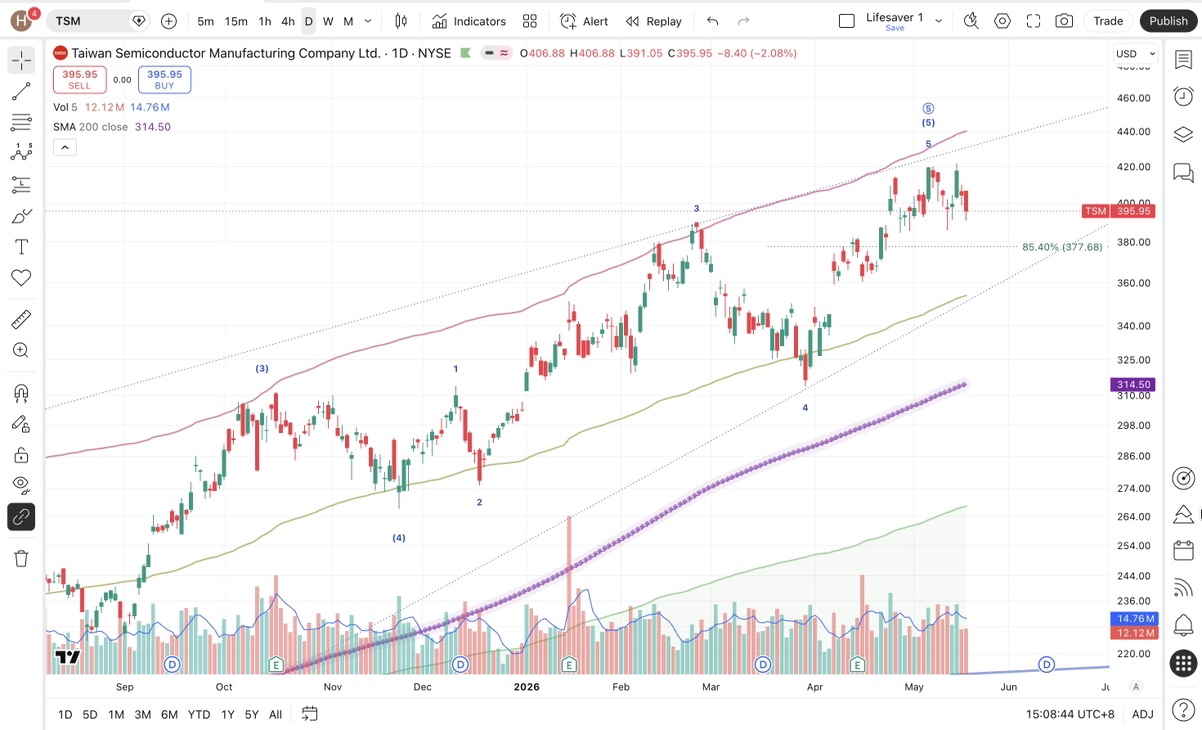Screen dimensions: 1202x730
Task: Toggle lock all drawing tools
Action: (21, 455)
